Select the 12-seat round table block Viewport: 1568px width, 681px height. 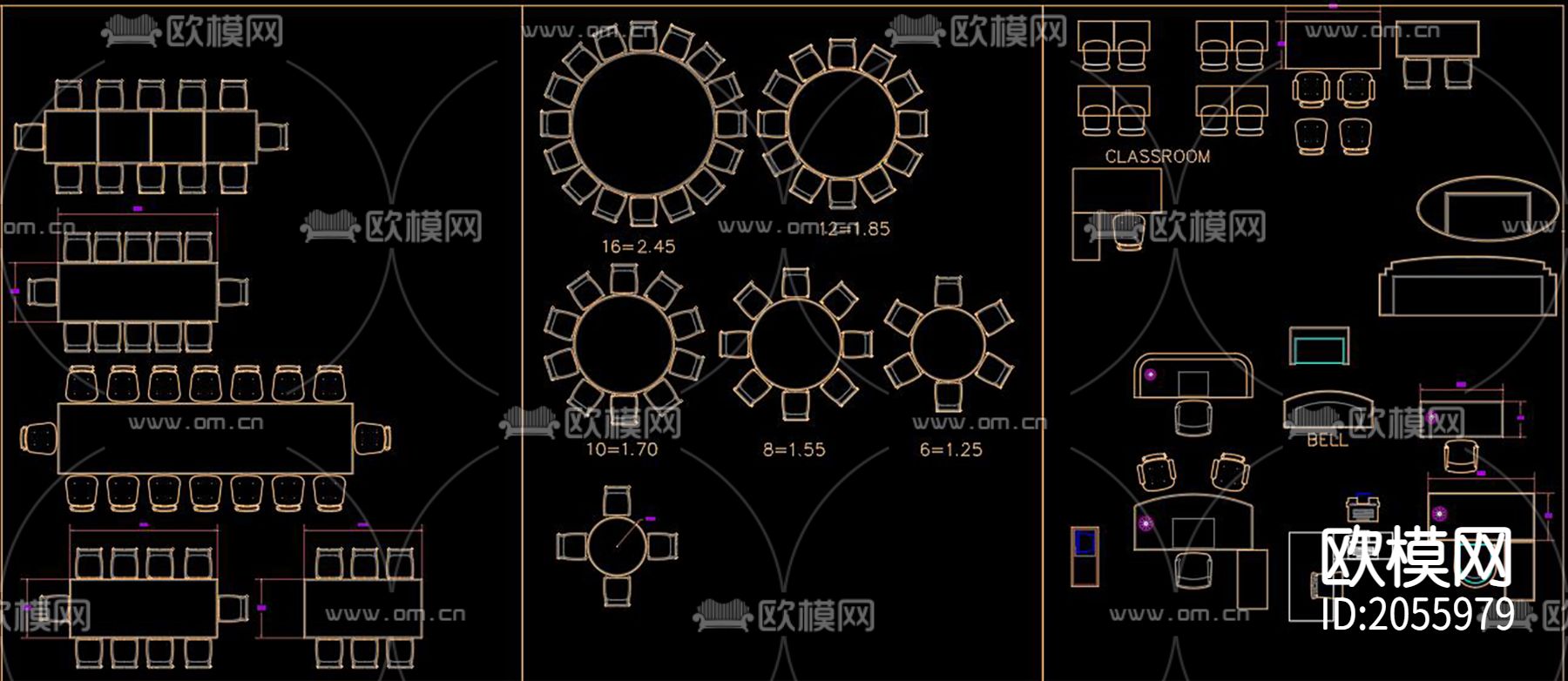[842, 124]
